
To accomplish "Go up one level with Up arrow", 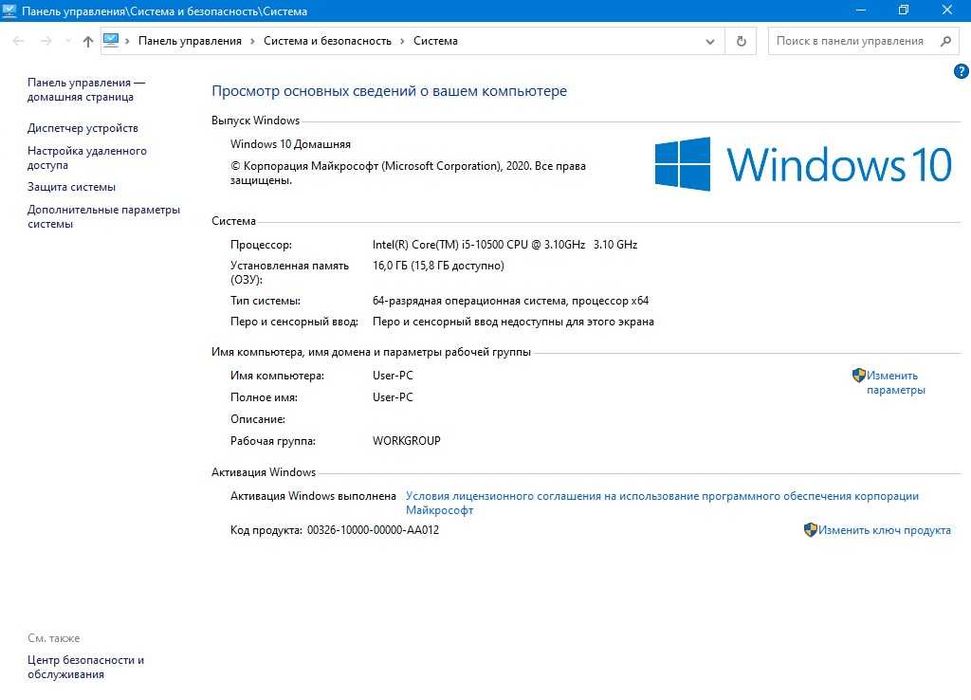I will (x=88, y=41).
